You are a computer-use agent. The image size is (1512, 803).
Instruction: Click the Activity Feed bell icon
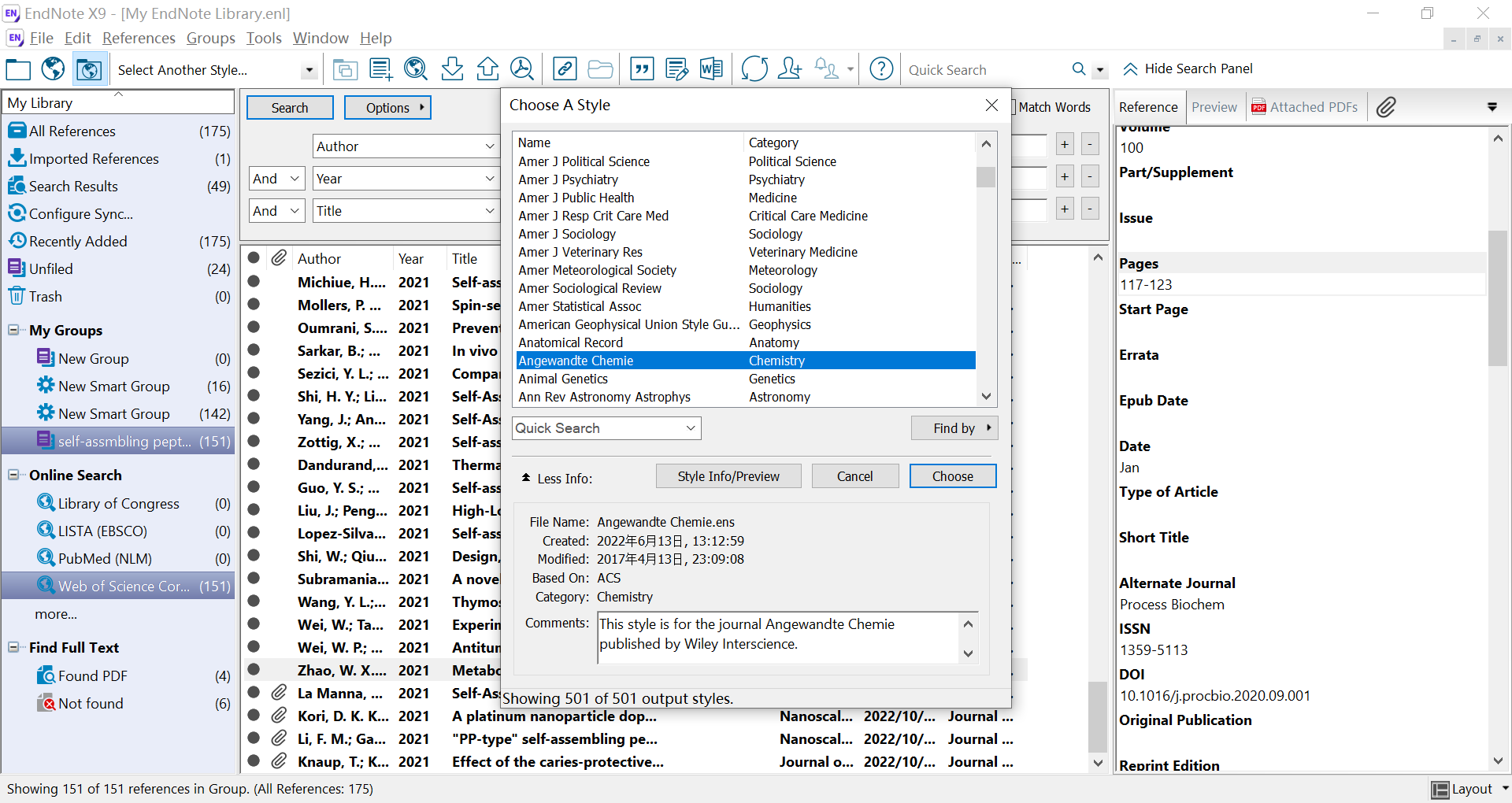(x=827, y=69)
